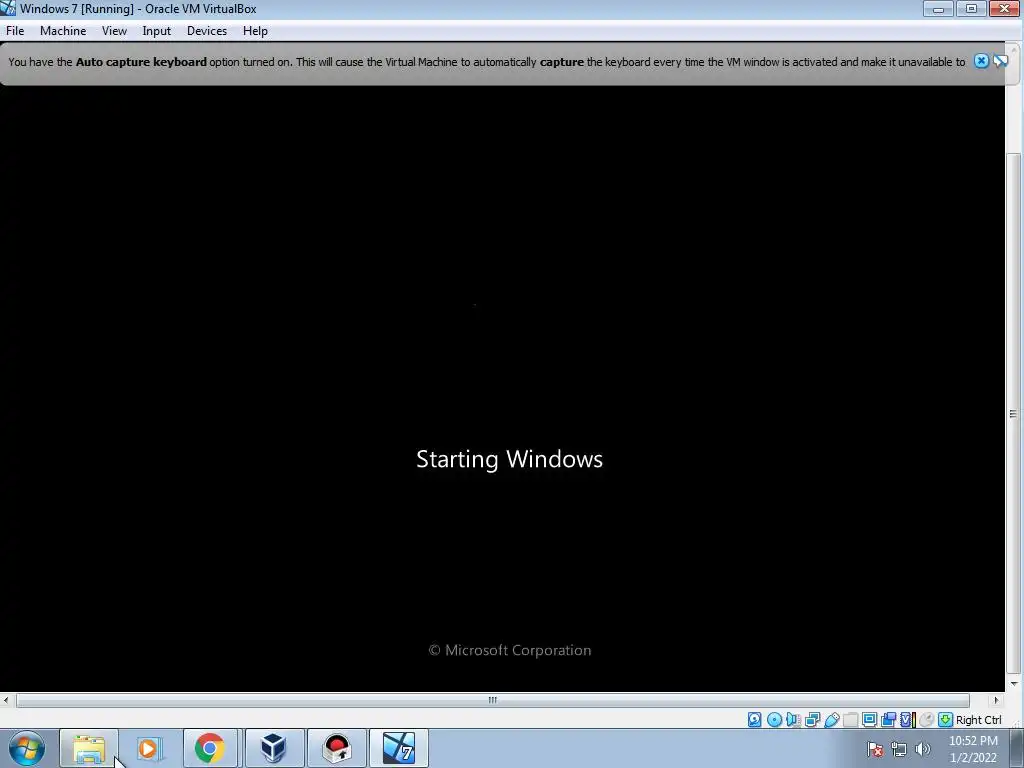
Task: Click the optical disc indicator icon
Action: point(774,720)
